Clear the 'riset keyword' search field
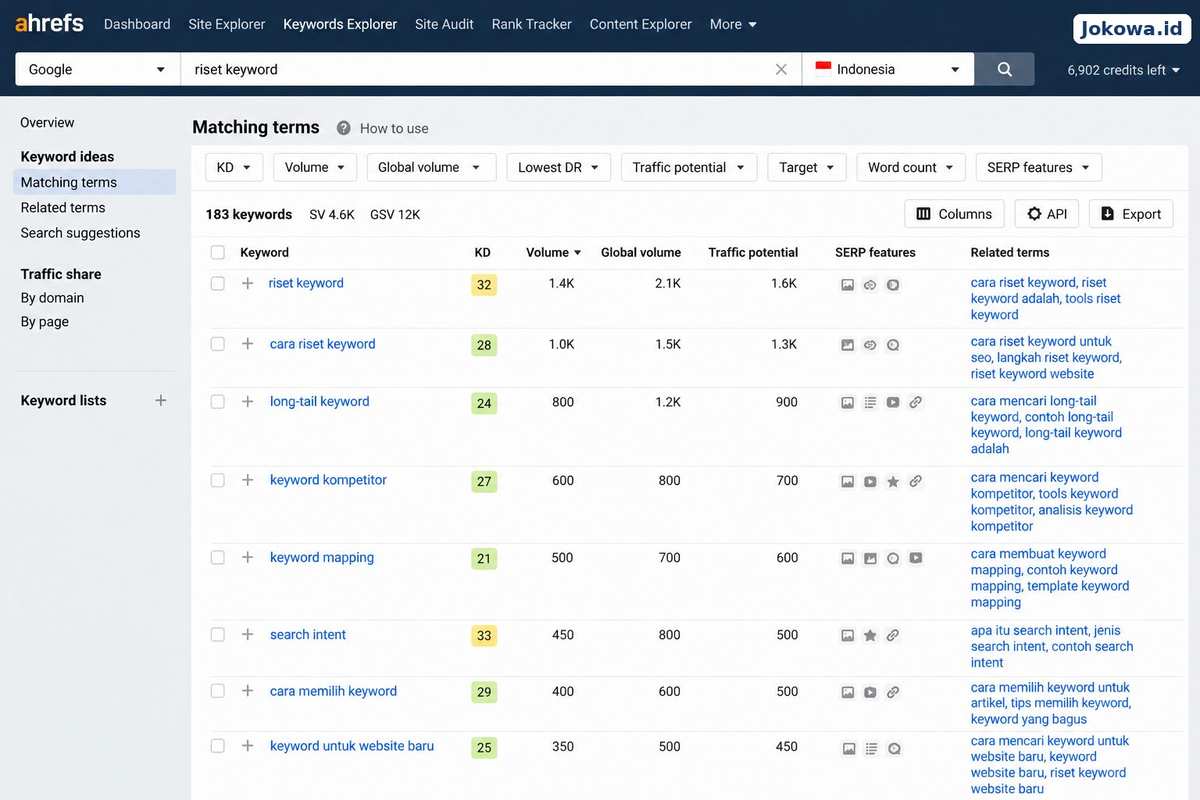This screenshot has height=800, width=1200. point(781,70)
